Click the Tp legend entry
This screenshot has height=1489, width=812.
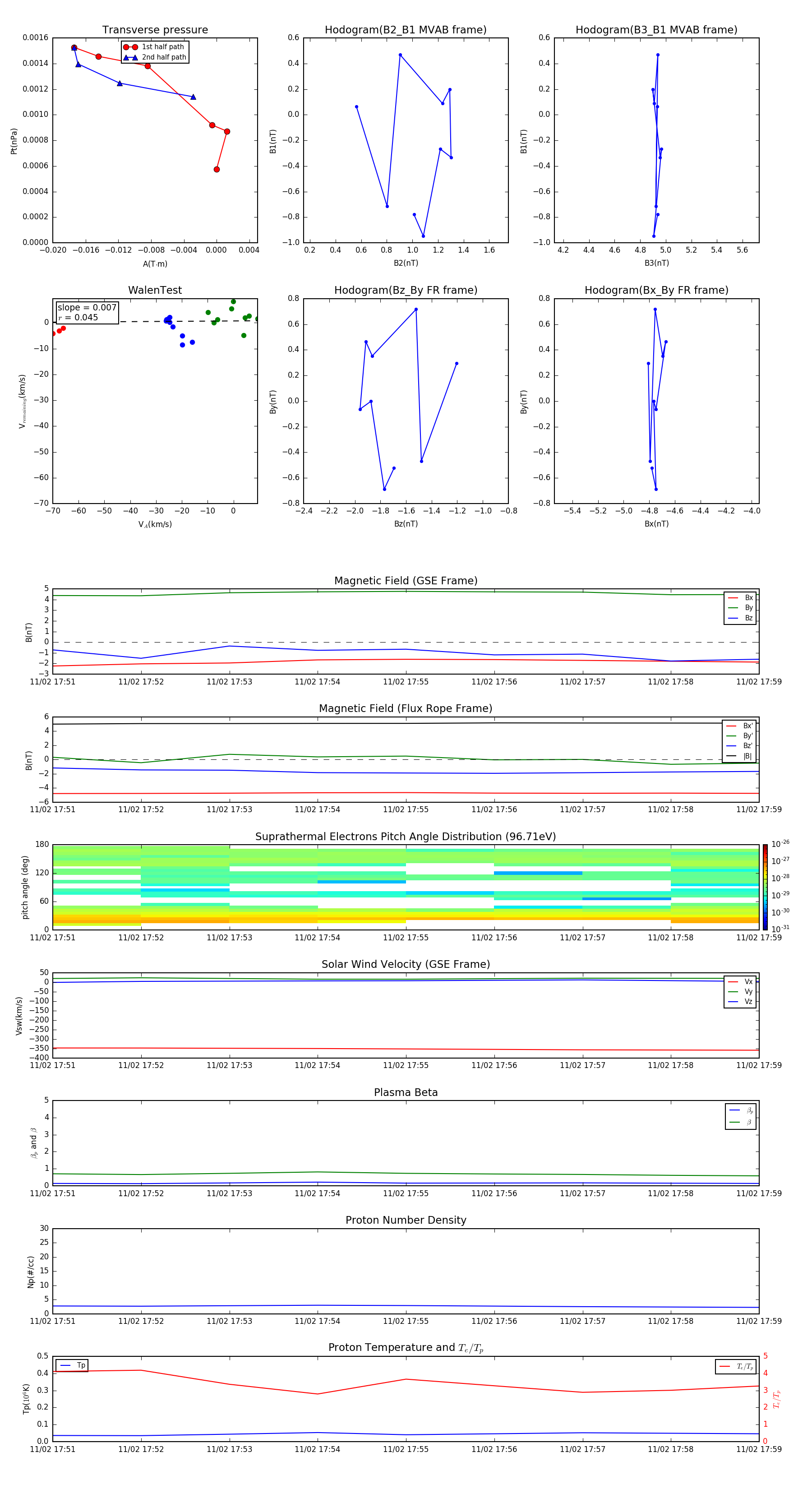(x=73, y=1365)
